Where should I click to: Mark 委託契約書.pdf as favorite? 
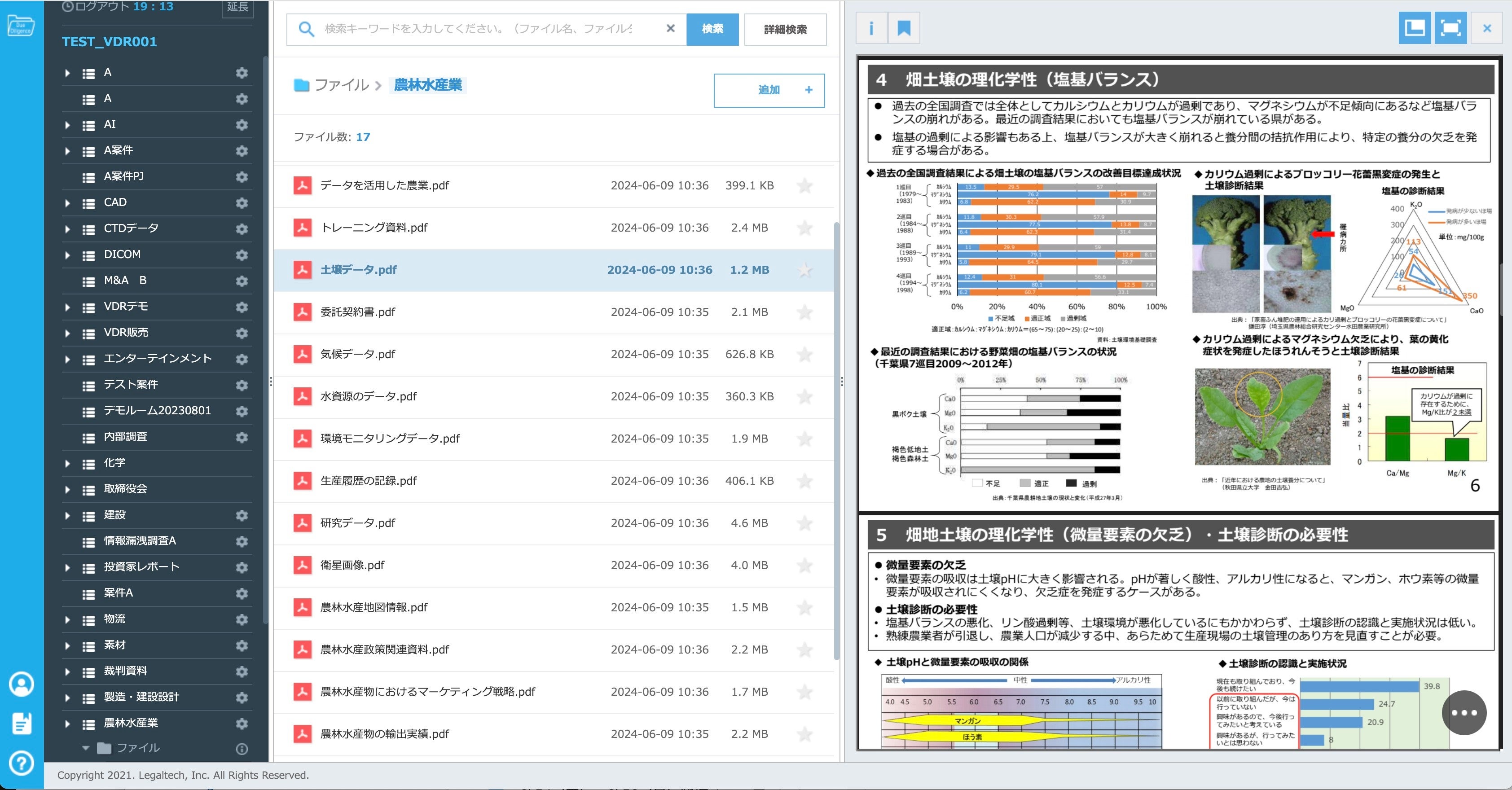point(805,312)
